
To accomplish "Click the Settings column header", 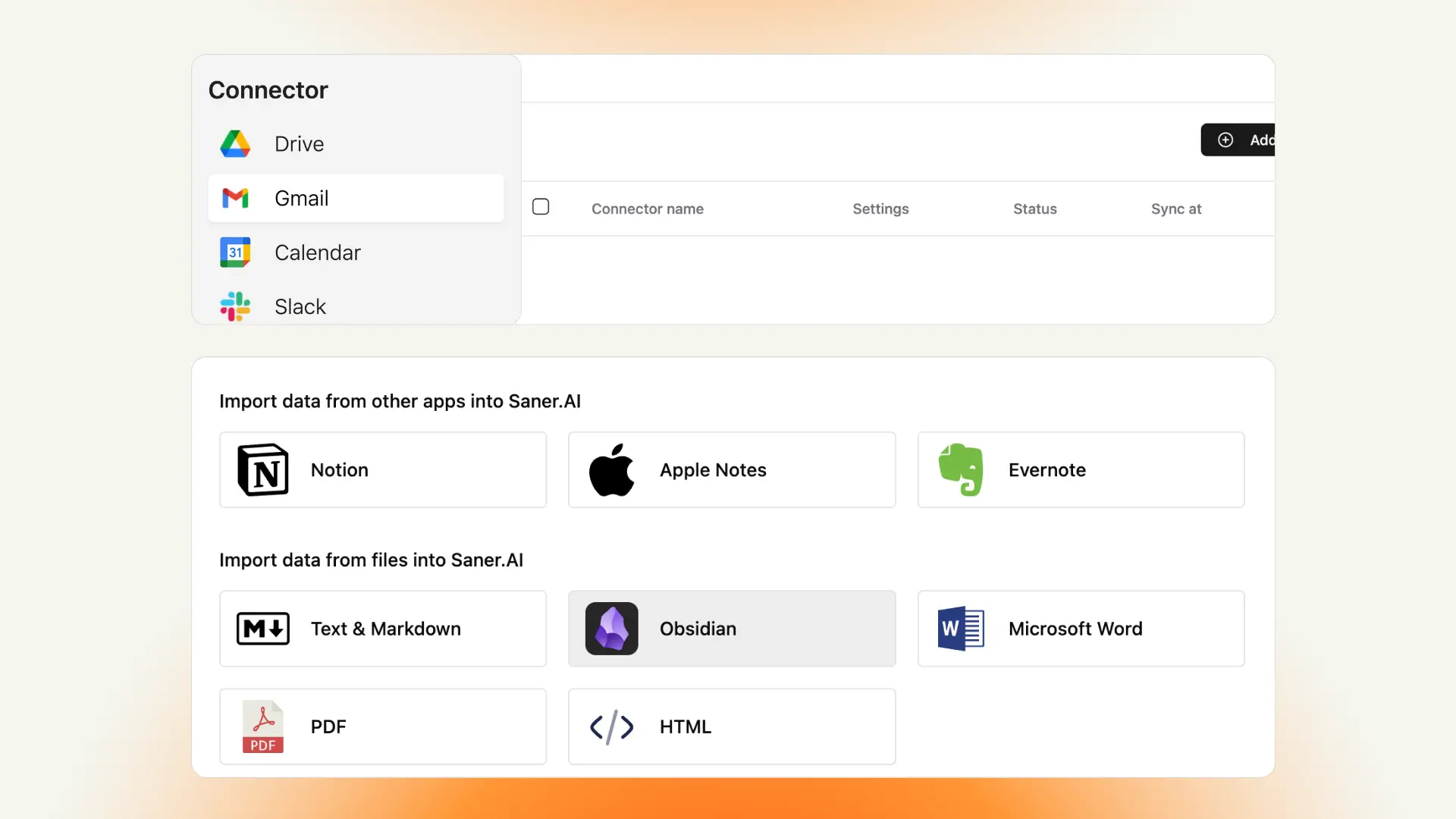I will click(x=880, y=209).
